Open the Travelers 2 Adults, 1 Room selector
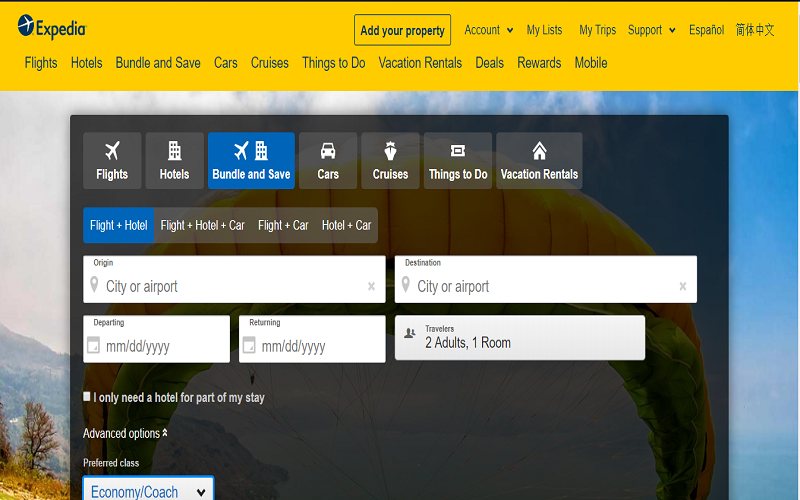This screenshot has height=500, width=800. click(x=520, y=338)
